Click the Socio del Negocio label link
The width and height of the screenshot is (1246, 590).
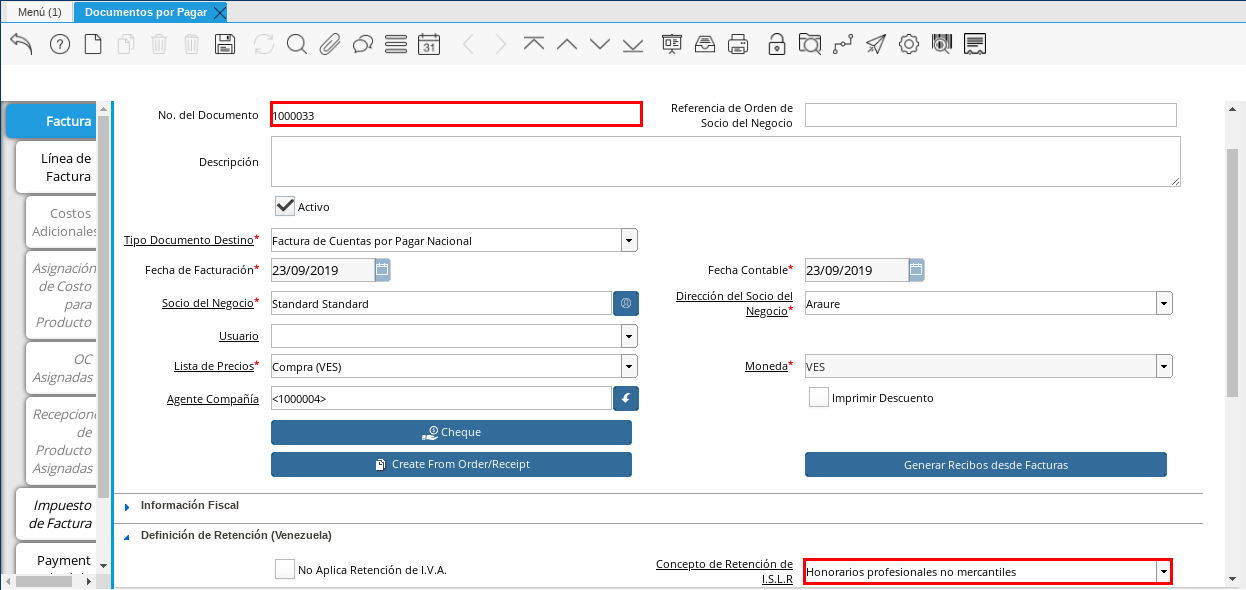pos(208,303)
